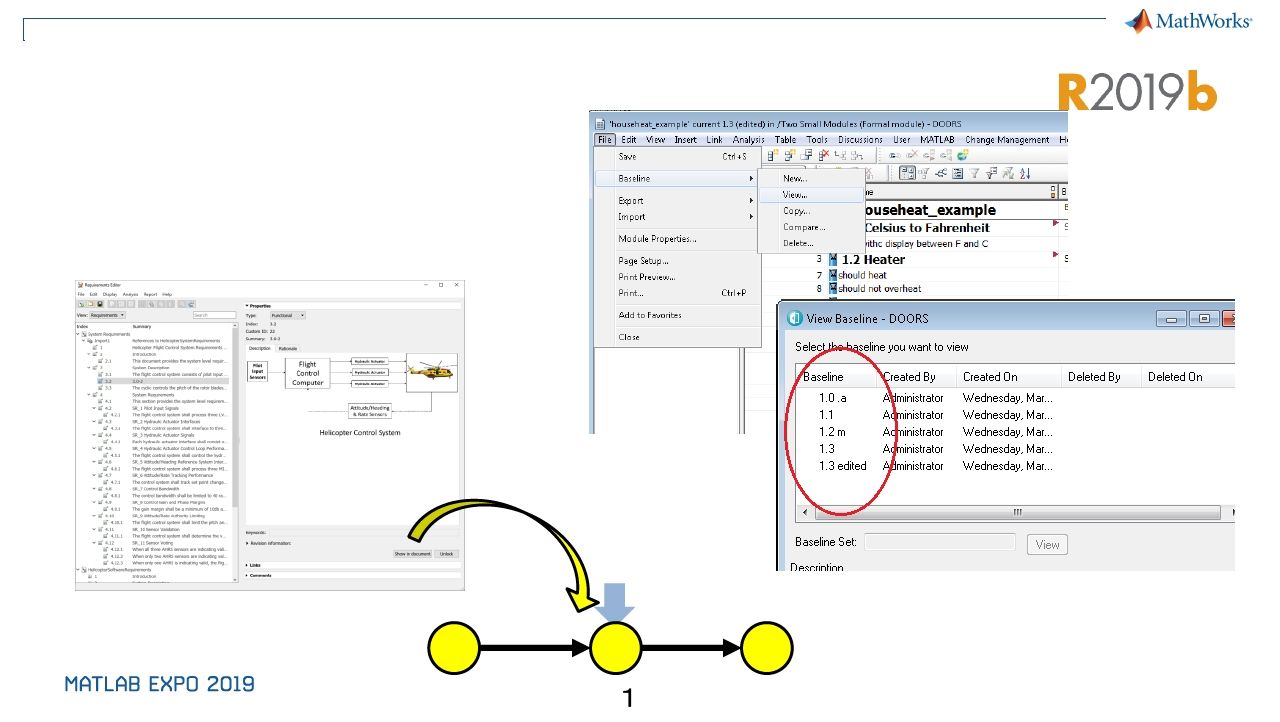Select baseline 1.3 edited row
The height and width of the screenshot is (722, 1280).
1015,466
